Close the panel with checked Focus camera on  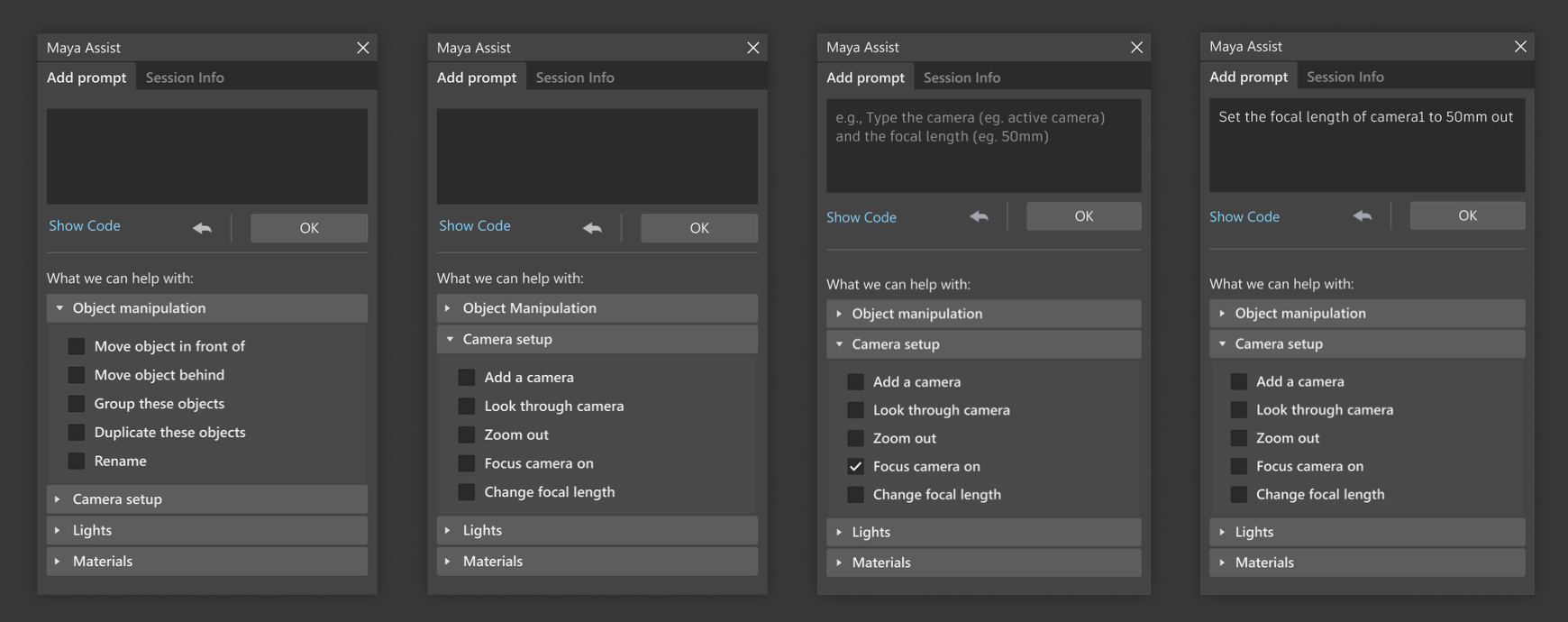(1136, 47)
